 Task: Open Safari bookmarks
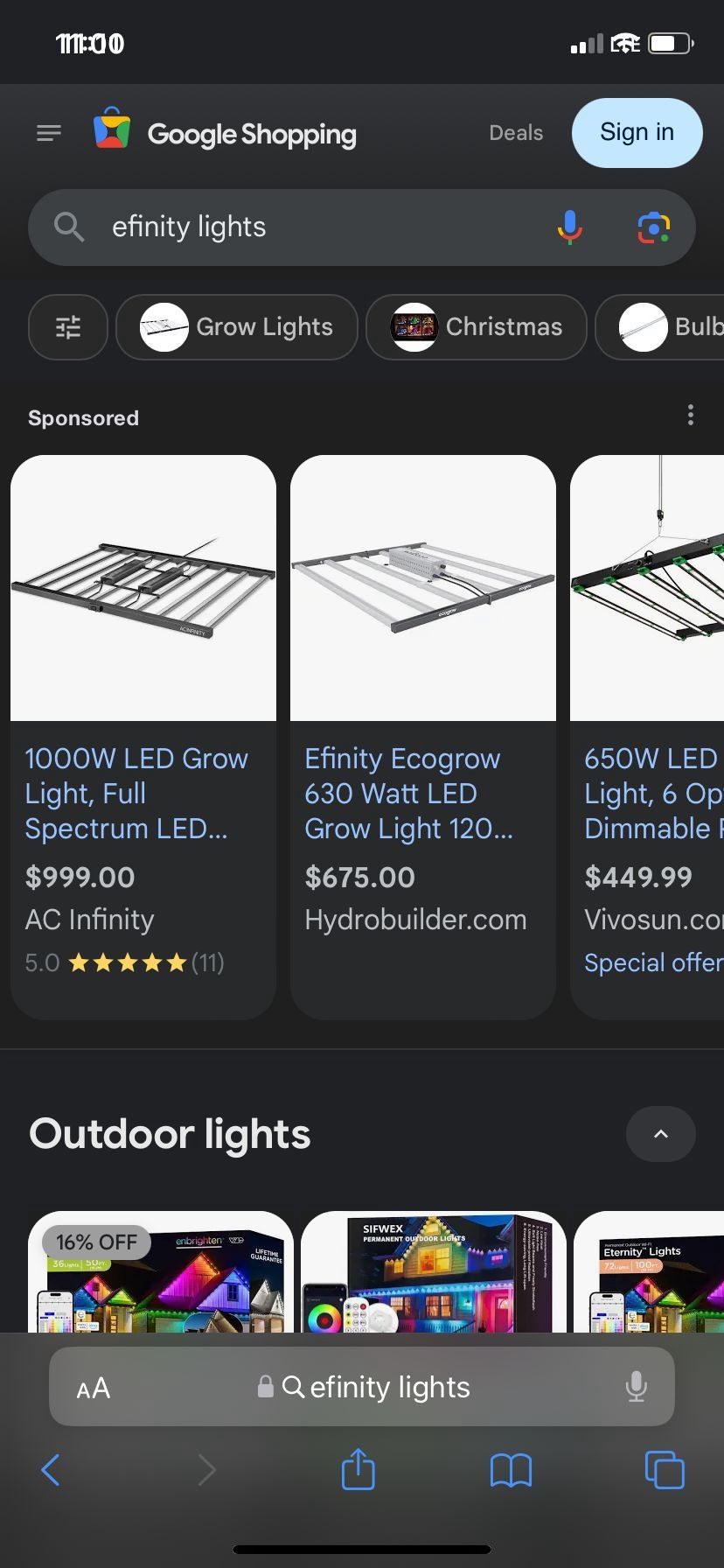(x=511, y=1469)
